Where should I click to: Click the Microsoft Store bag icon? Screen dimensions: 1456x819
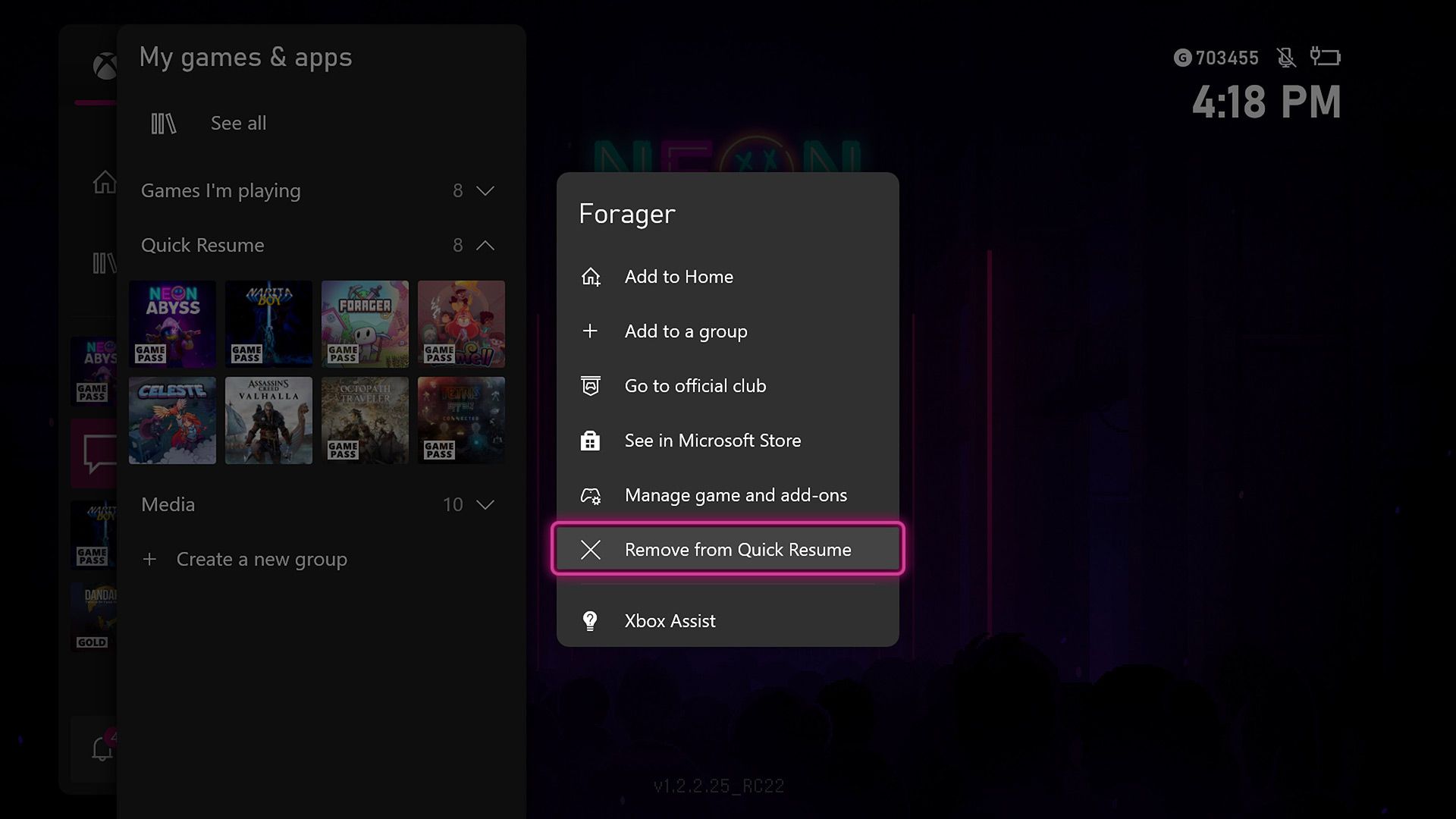590,441
